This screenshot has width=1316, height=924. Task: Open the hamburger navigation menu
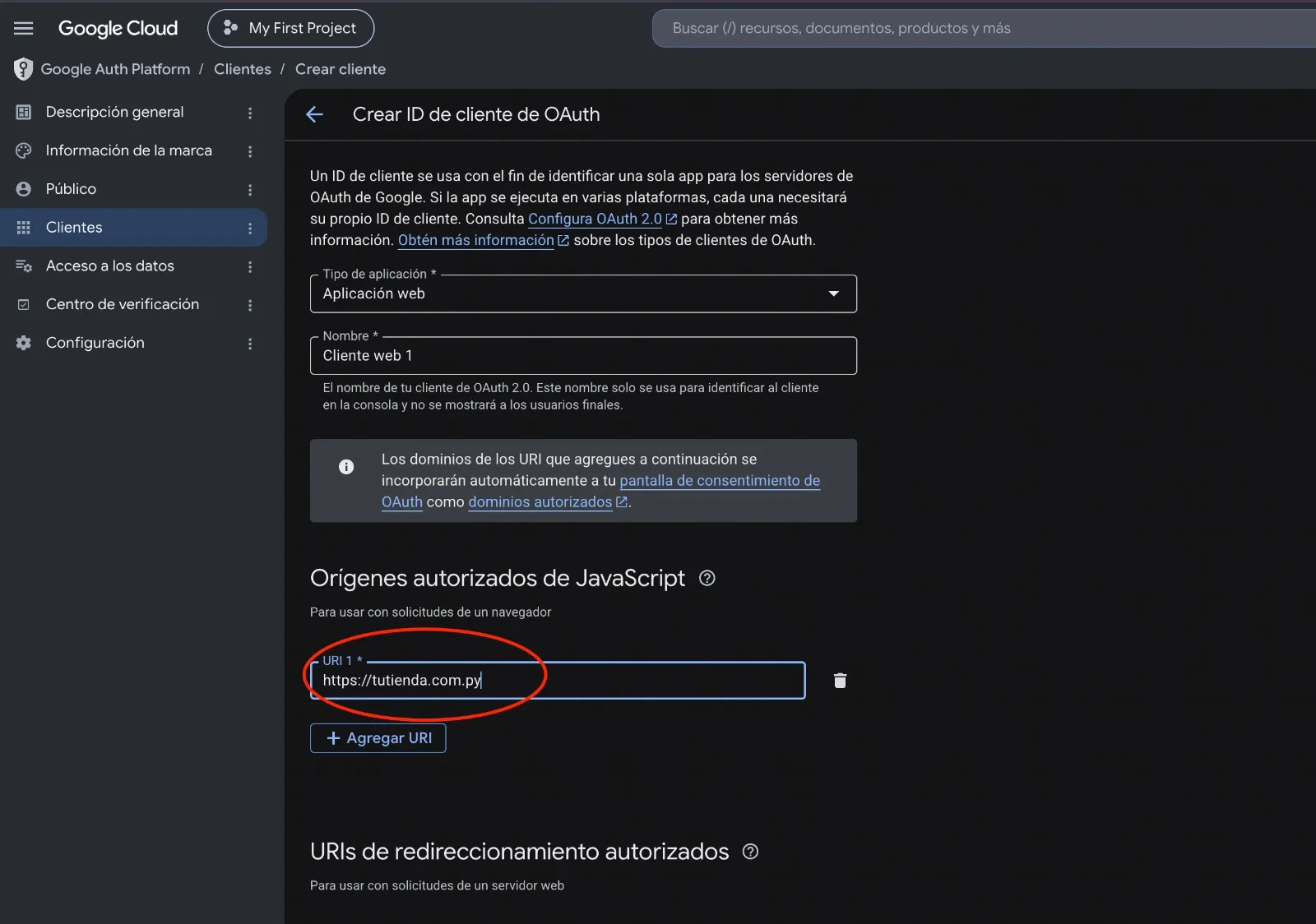point(24,28)
